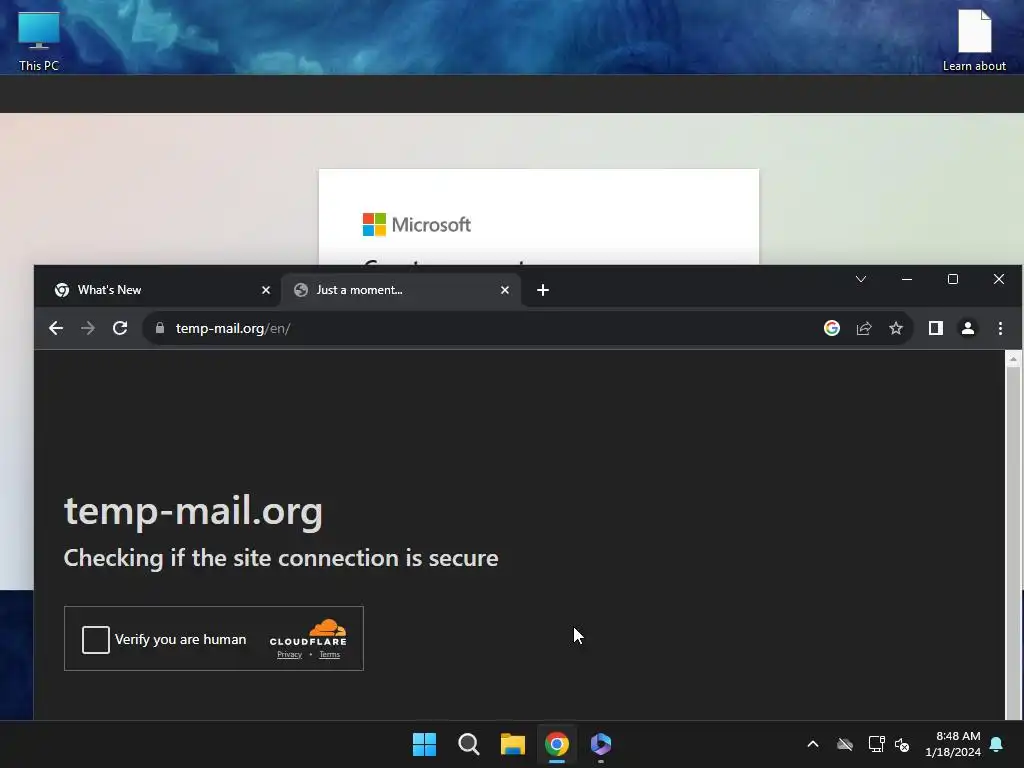Open Google icon in address bar
Image resolution: width=1024 pixels, height=768 pixels.
(x=831, y=328)
